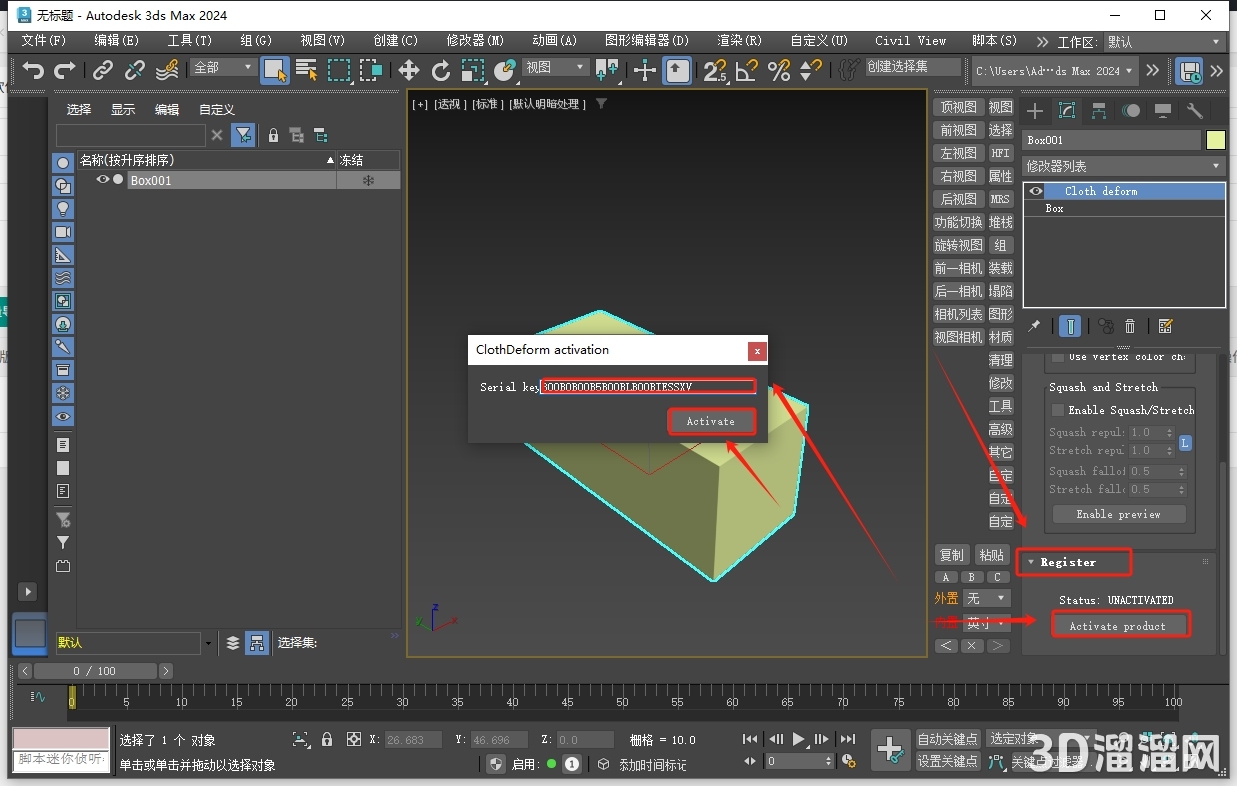
Task: Open the 视图 reference coordinate dropdown
Action: 556,67
